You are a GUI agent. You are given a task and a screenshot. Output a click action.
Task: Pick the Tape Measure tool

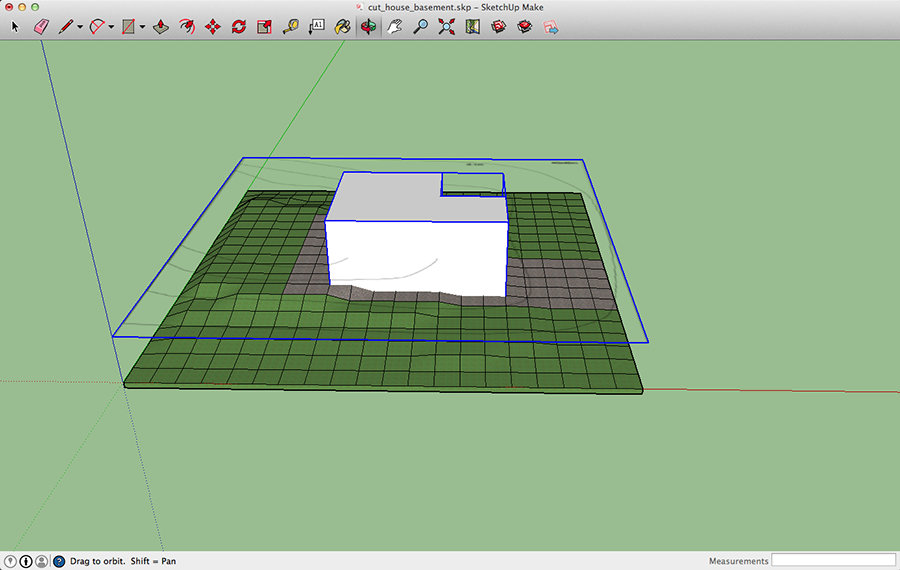[x=291, y=26]
